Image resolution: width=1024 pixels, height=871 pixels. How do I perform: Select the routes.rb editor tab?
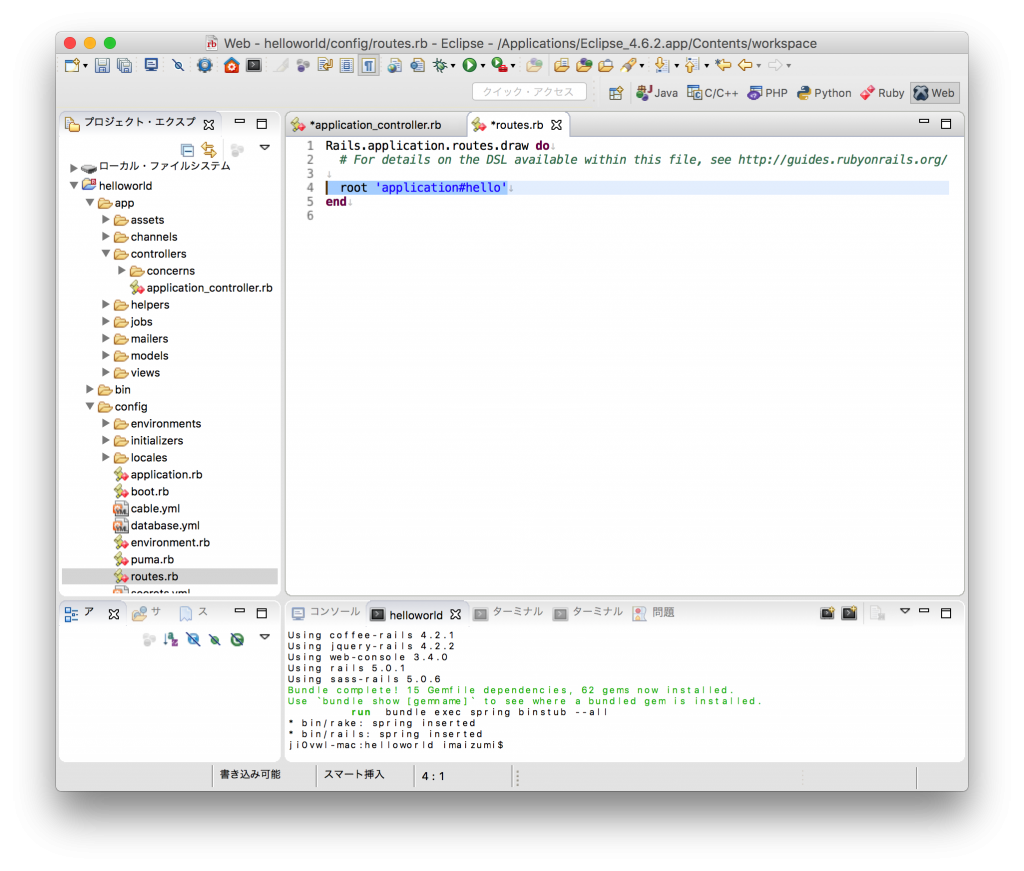[x=517, y=125]
